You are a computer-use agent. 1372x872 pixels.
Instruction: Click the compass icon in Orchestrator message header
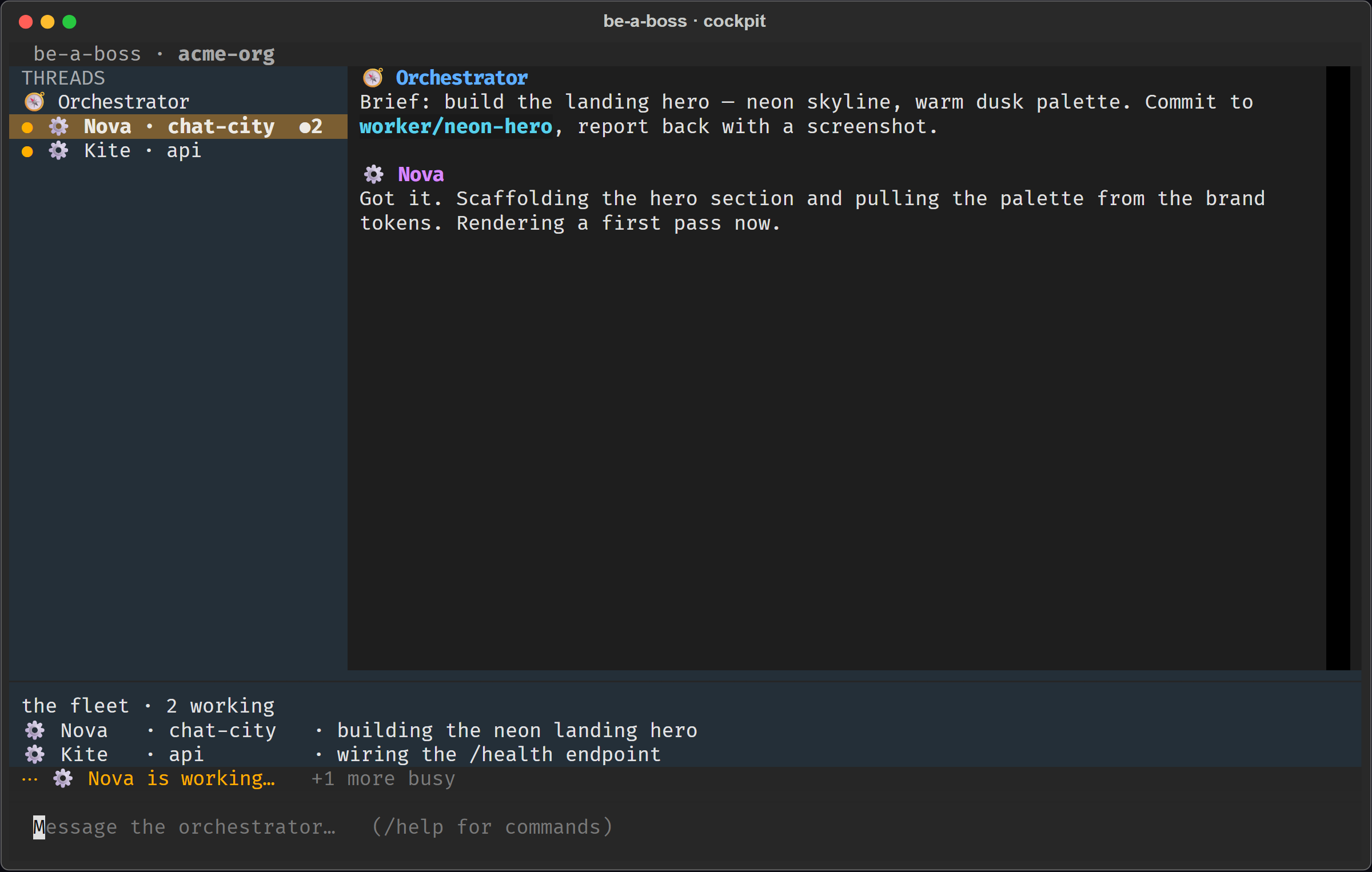coord(373,78)
